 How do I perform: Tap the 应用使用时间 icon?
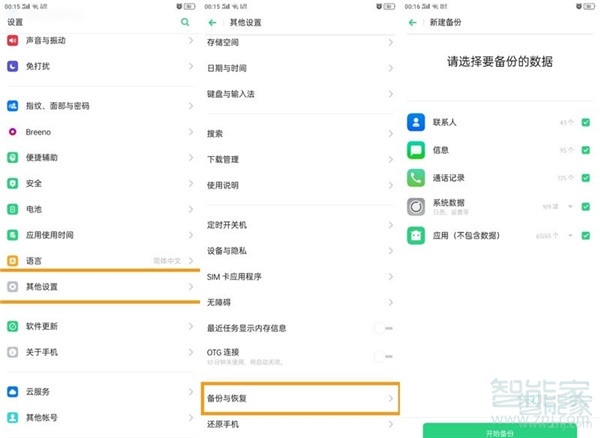13,235
